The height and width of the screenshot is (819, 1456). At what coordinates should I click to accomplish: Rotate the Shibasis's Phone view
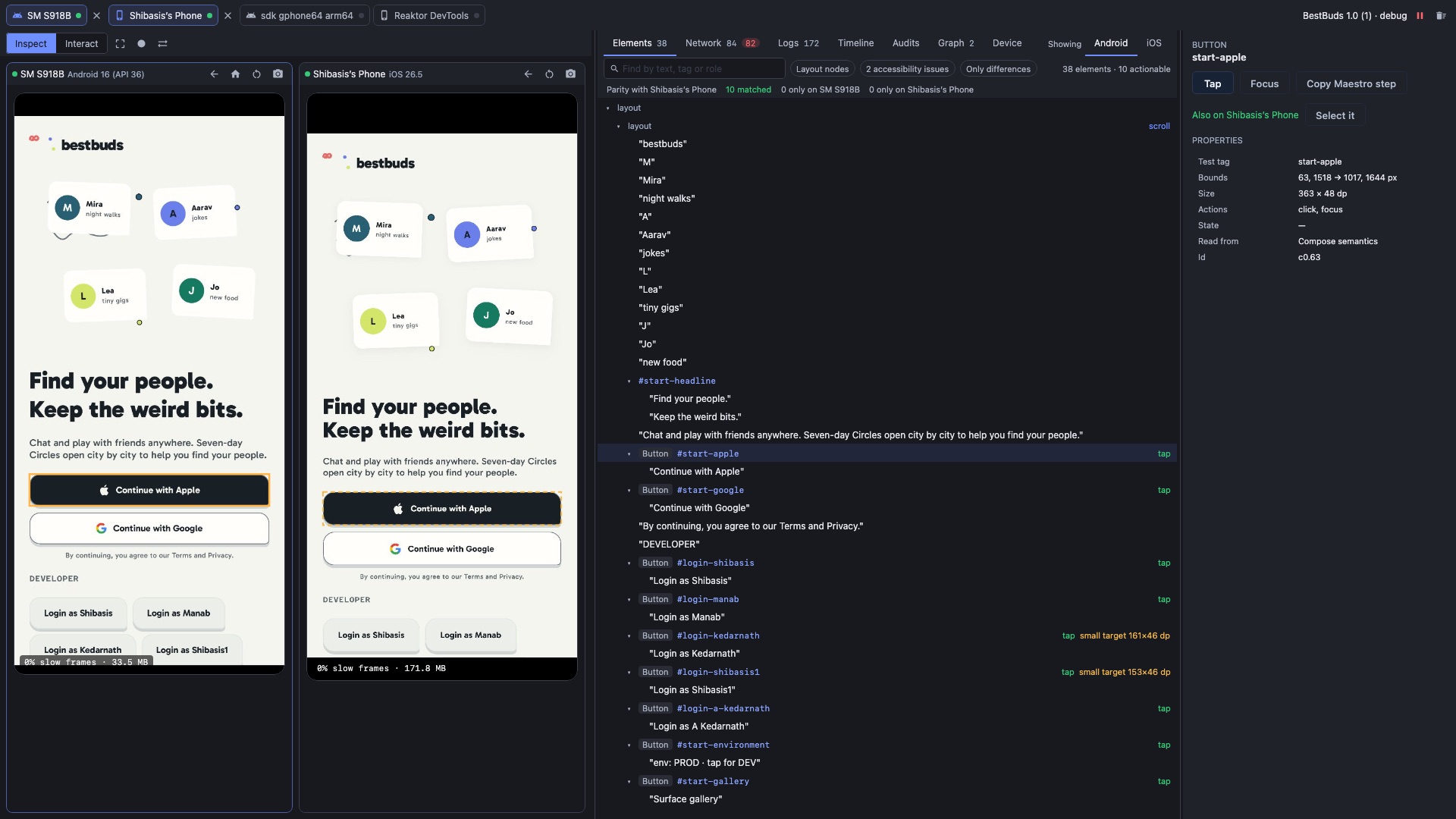click(x=549, y=74)
